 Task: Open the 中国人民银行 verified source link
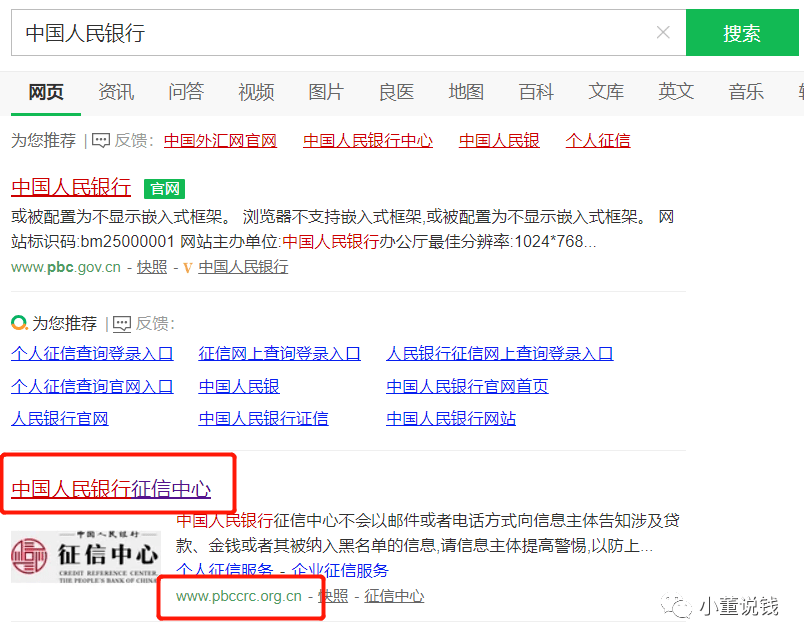243,267
